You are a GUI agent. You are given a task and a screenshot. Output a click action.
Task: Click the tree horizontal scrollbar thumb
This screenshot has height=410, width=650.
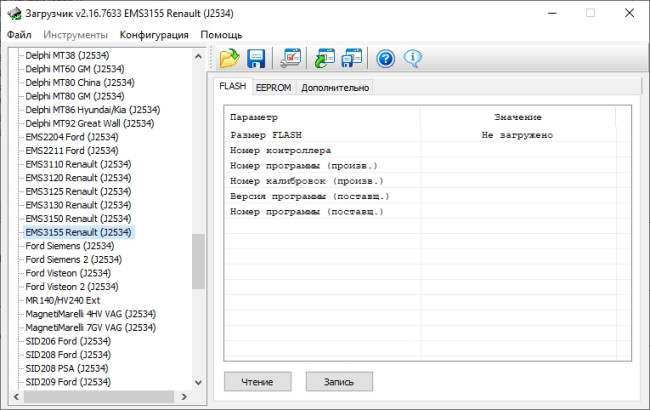(x=99, y=397)
